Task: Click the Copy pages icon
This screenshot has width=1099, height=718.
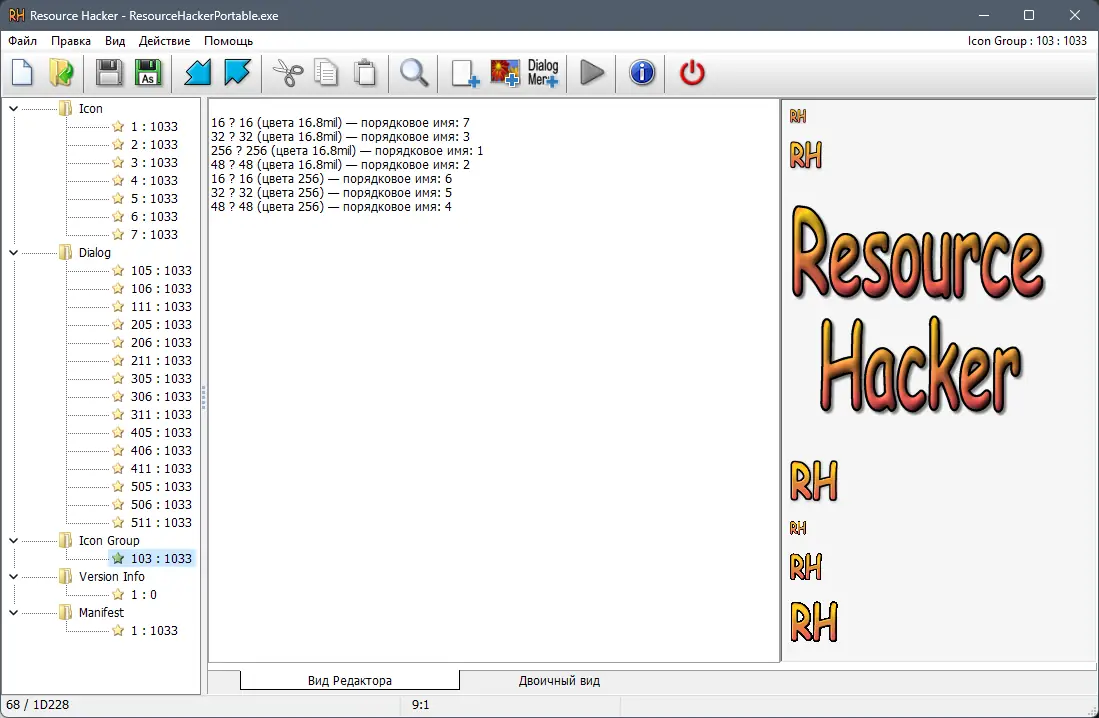Action: (326, 73)
